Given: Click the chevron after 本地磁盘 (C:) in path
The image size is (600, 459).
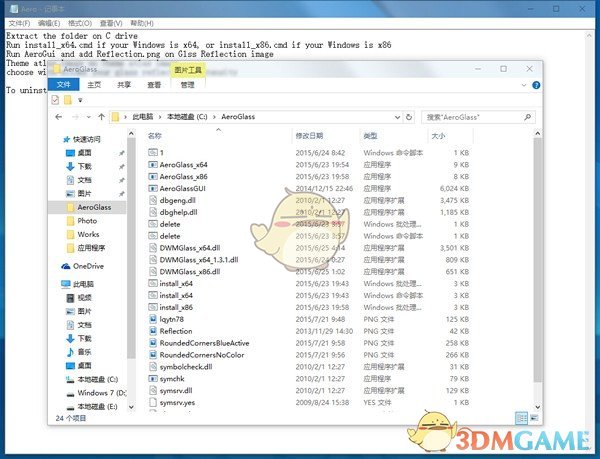Looking at the screenshot, I should click(214, 117).
